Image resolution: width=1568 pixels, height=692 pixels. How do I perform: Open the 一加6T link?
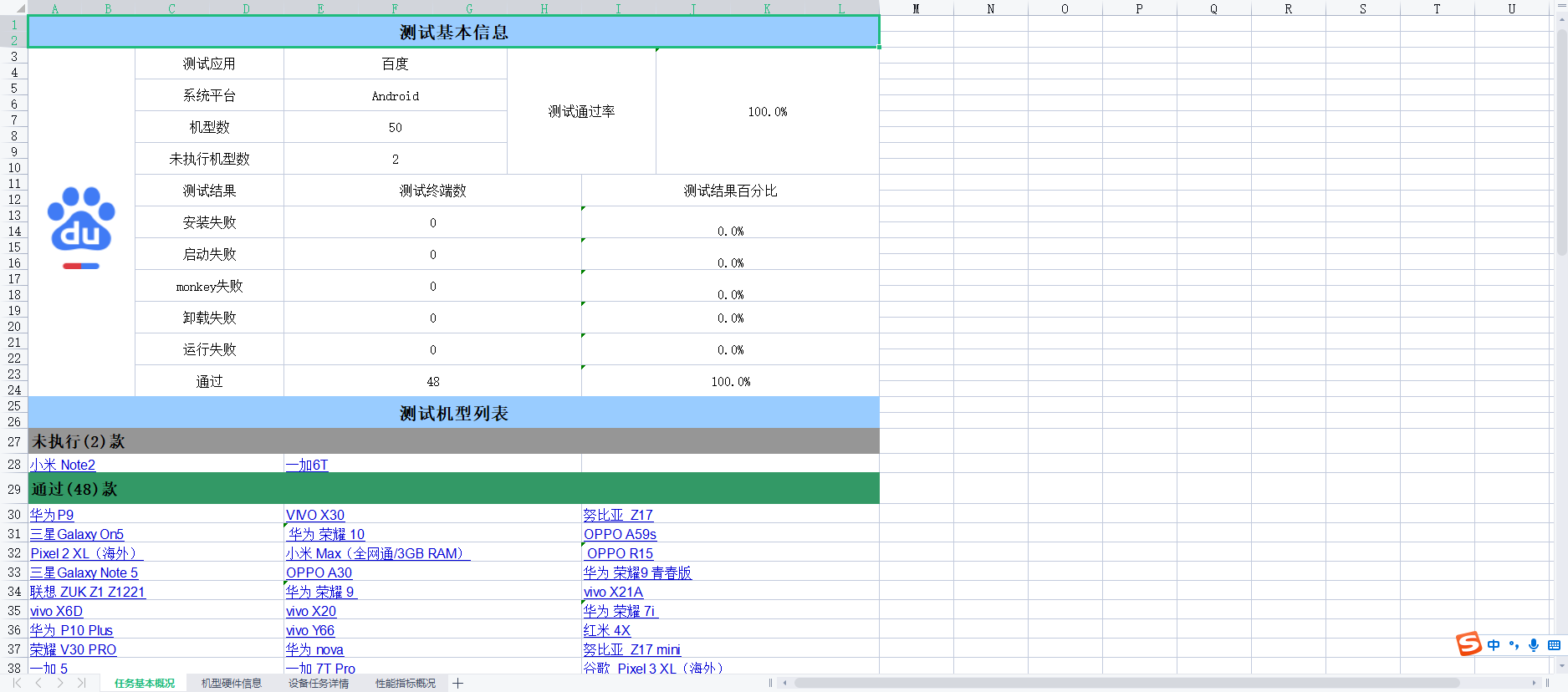pyautogui.click(x=307, y=465)
